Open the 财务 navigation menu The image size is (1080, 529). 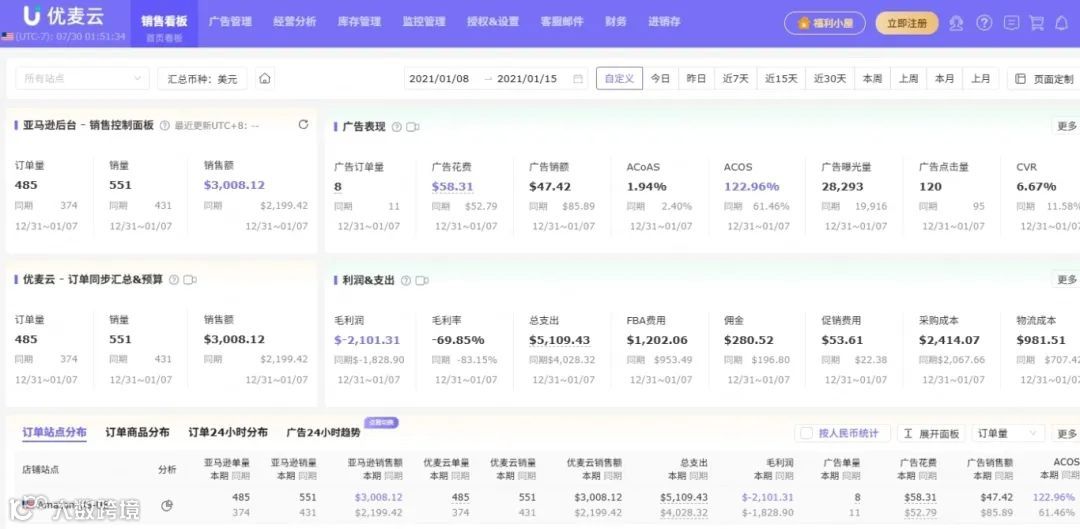(x=616, y=21)
